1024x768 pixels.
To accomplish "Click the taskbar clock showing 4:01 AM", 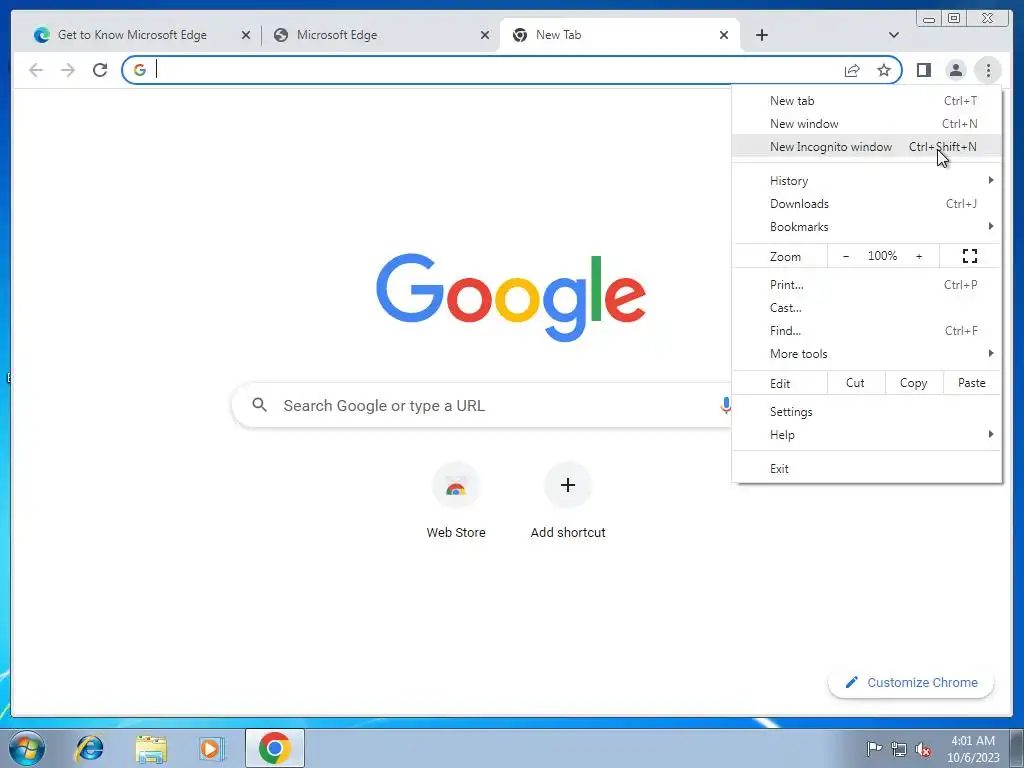I will pos(973,749).
